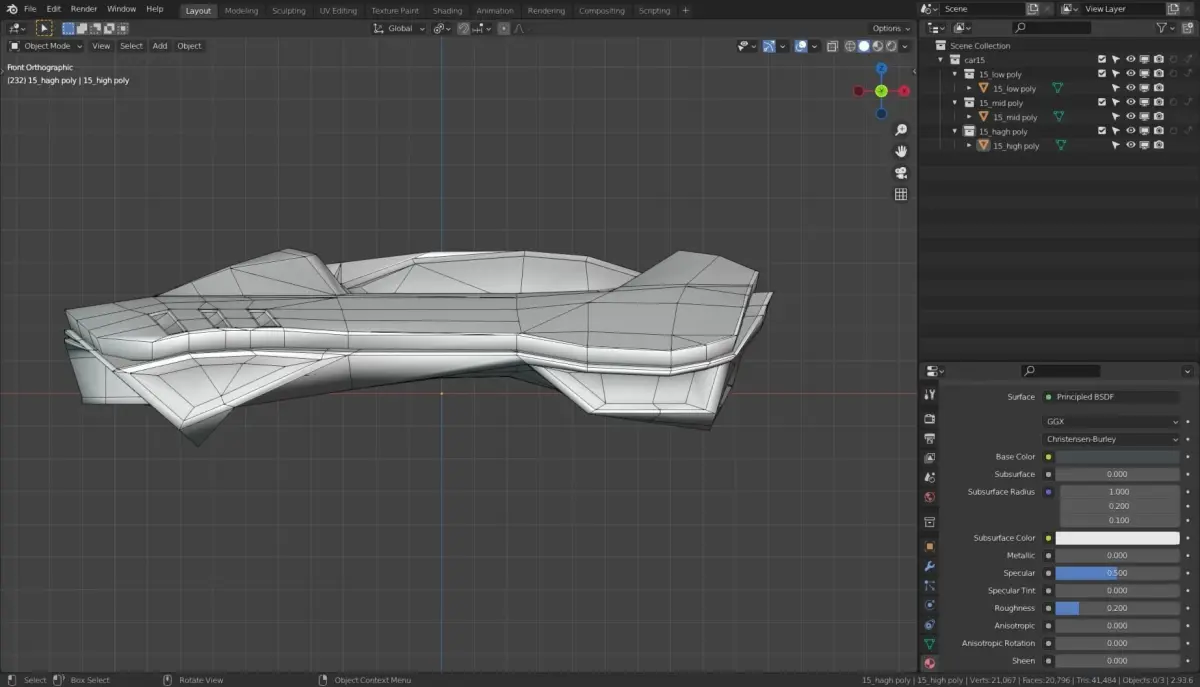Switch perspective/orthographic grid gizmo icon
Viewport: 1200px width, 687px height.
pos(901,195)
